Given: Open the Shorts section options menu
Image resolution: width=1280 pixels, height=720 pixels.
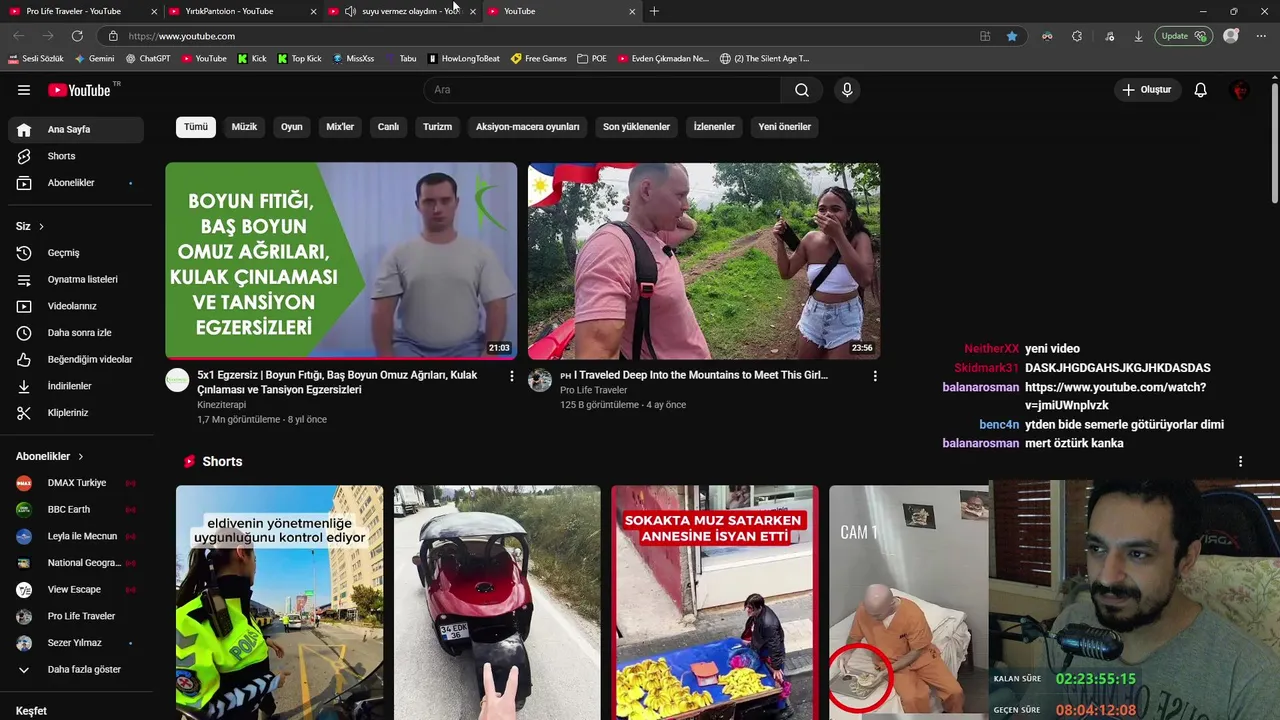Looking at the screenshot, I should click(1240, 462).
